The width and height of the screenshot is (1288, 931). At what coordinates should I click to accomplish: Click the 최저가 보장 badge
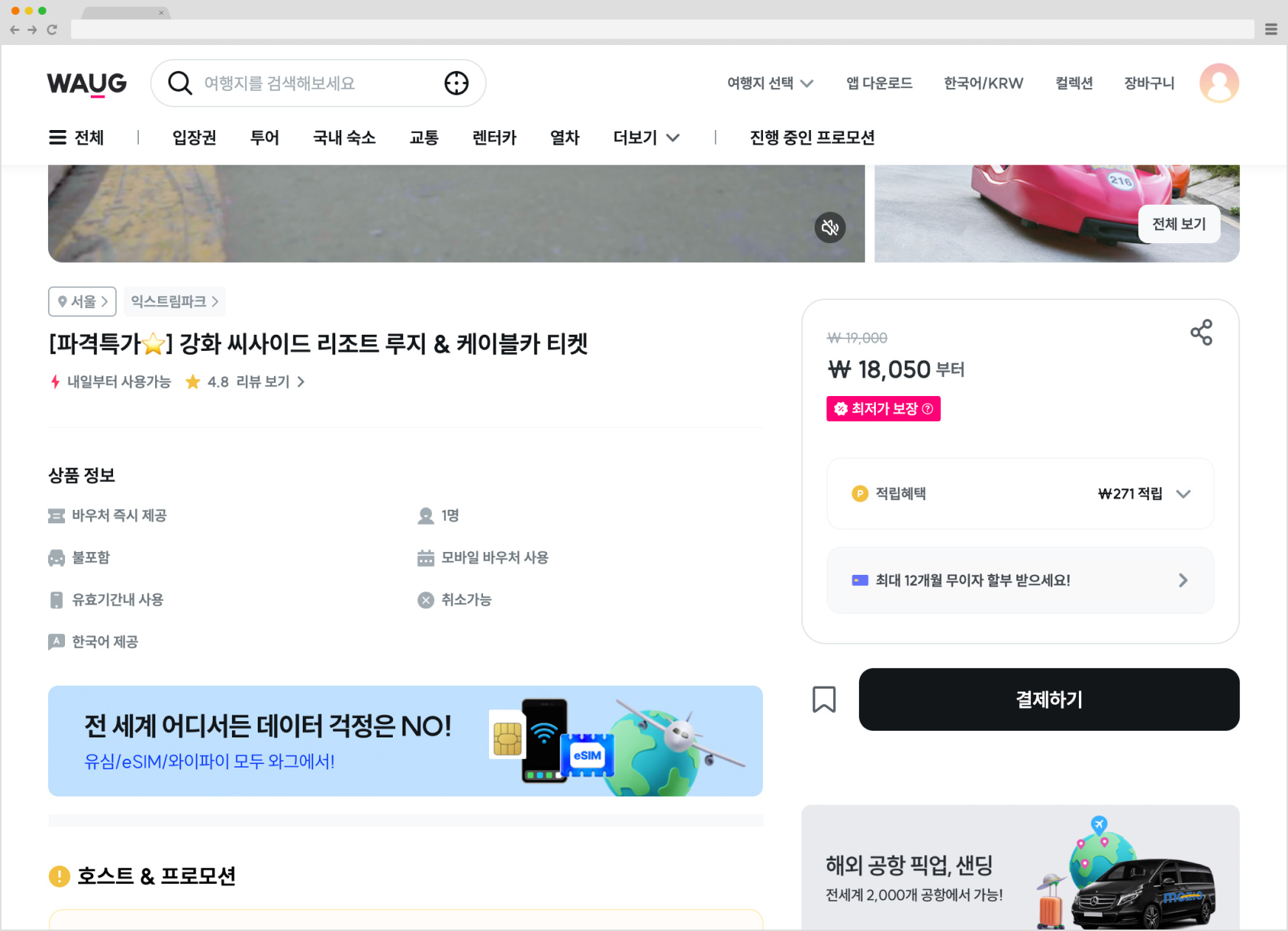pyautogui.click(x=883, y=409)
